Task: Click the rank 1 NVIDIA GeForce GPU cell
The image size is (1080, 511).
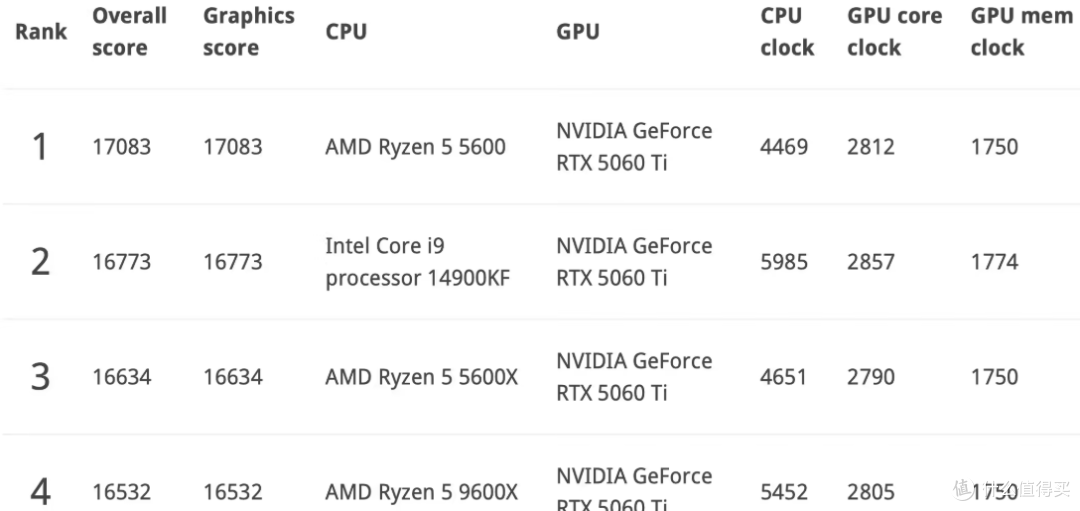Action: (x=634, y=147)
